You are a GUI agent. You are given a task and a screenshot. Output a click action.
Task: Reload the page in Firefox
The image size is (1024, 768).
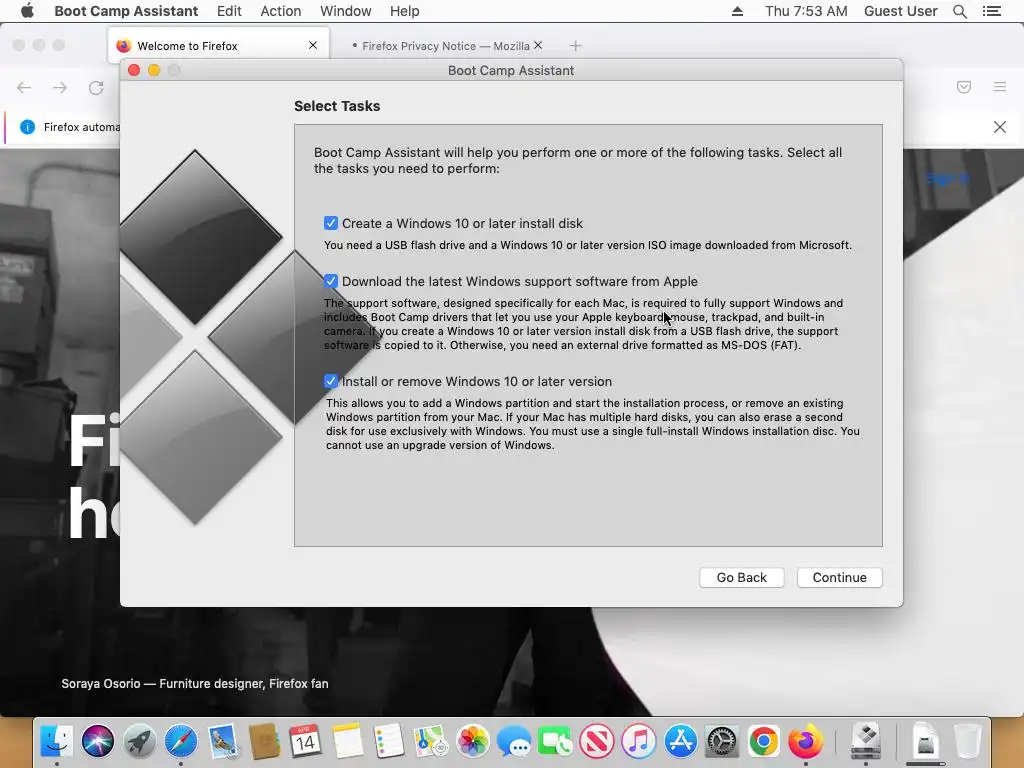point(96,88)
